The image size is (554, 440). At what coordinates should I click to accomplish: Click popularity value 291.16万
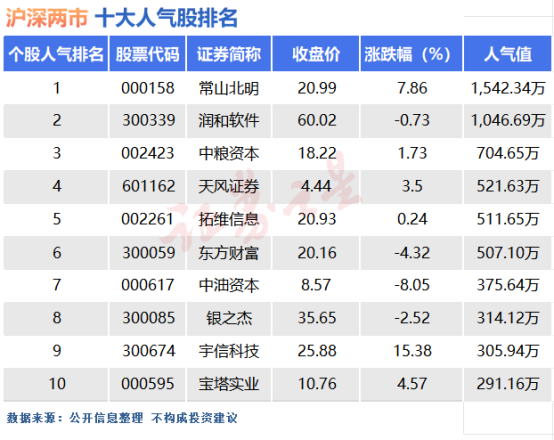[508, 384]
